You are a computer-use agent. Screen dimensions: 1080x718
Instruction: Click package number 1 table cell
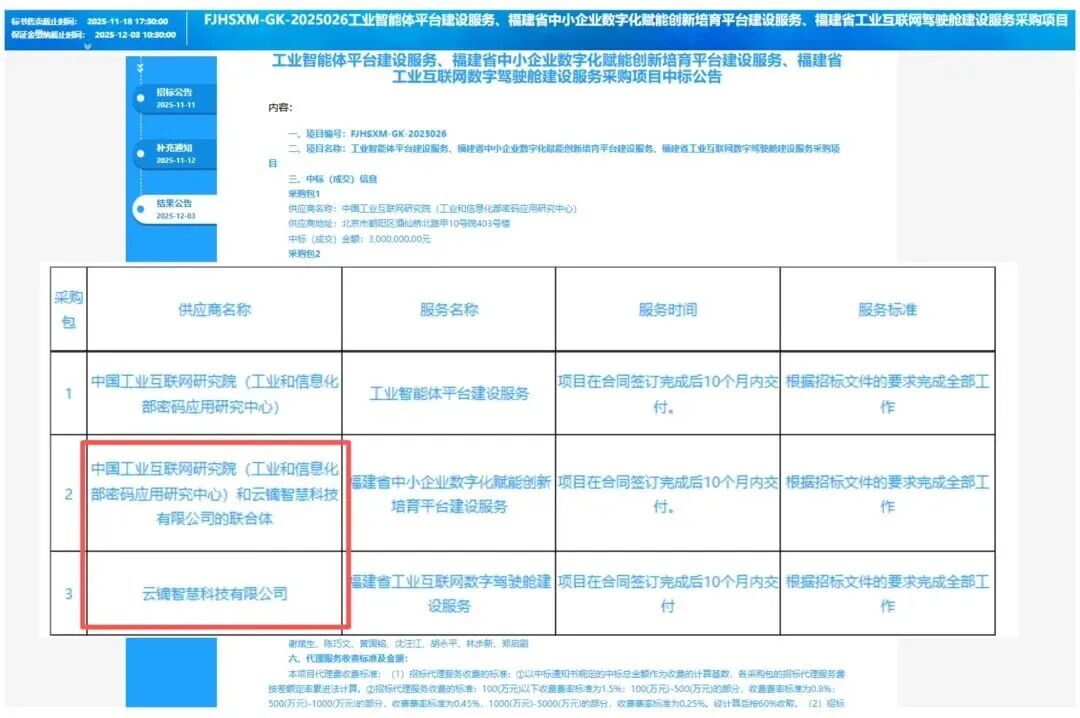click(x=68, y=393)
